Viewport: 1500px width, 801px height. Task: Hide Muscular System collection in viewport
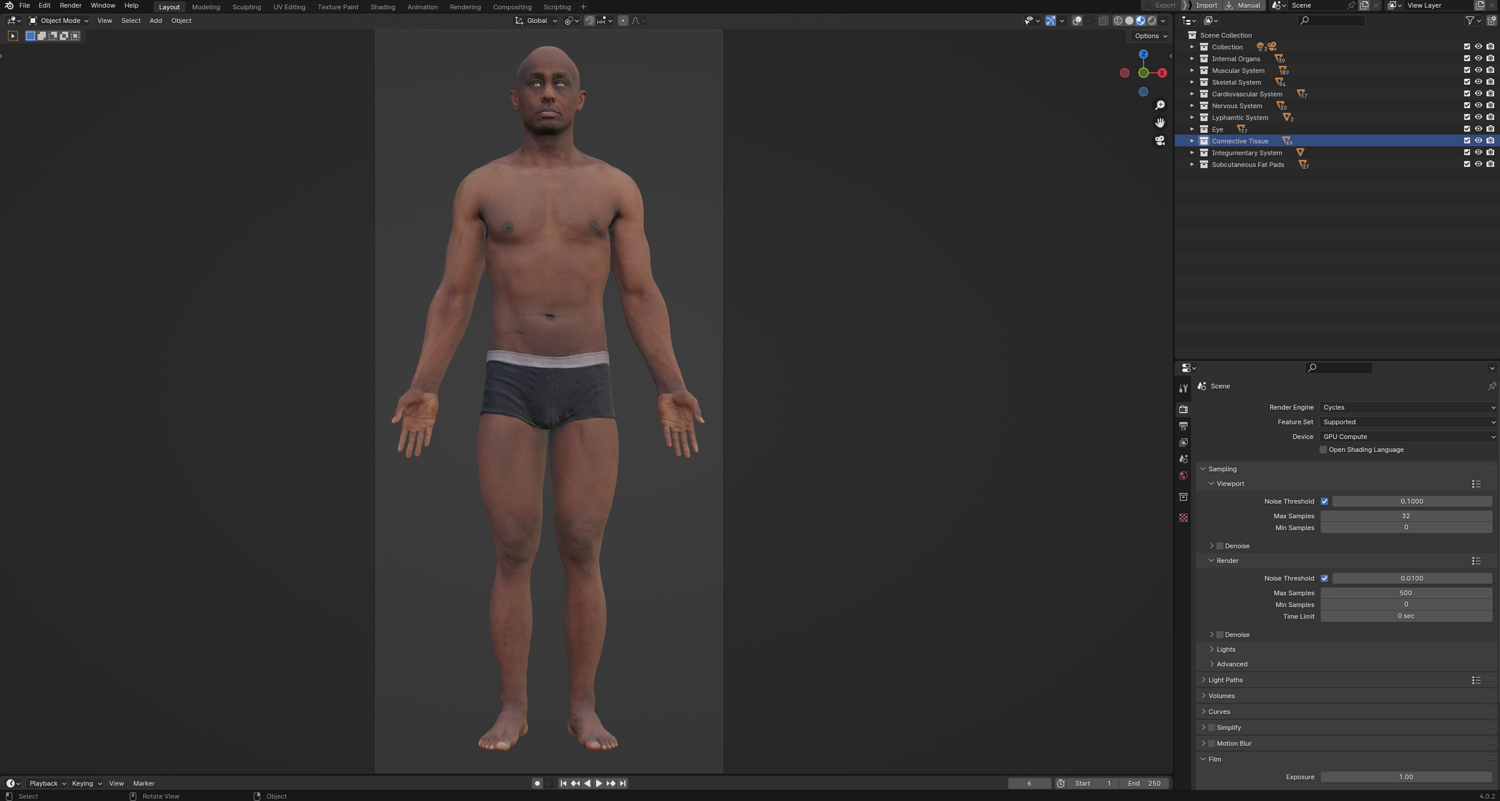point(1478,70)
